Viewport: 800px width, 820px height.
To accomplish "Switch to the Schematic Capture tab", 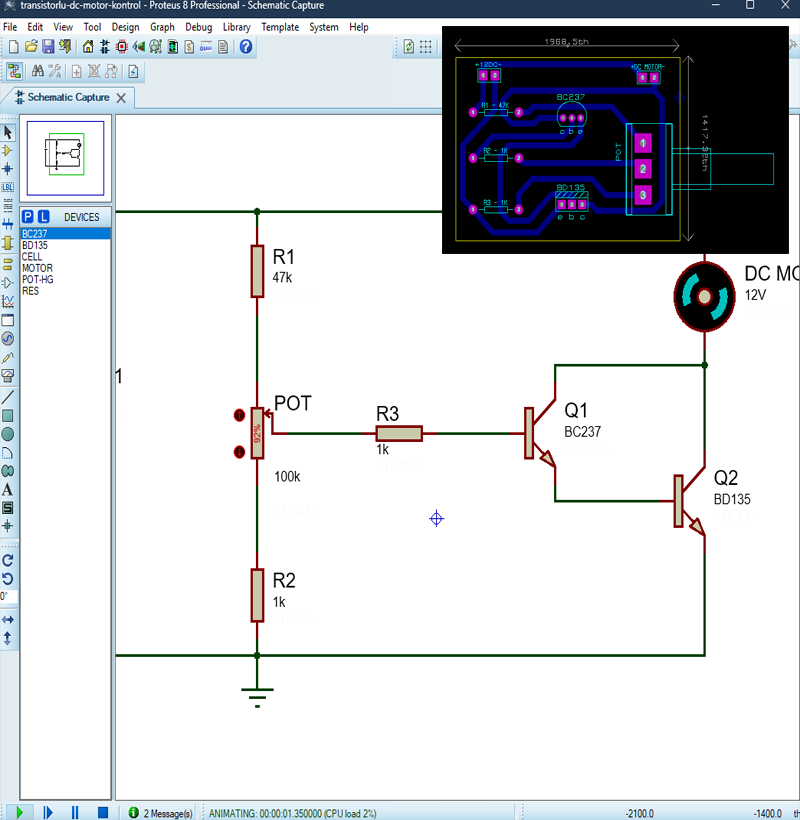I will (68, 98).
